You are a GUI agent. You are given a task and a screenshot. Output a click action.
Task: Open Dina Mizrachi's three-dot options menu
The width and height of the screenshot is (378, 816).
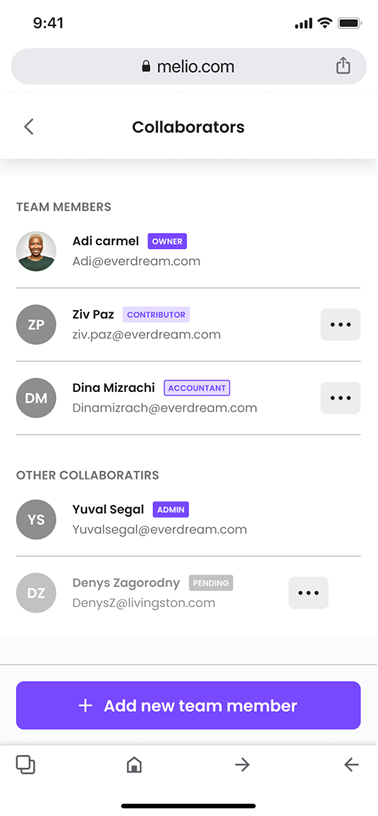pyautogui.click(x=341, y=398)
